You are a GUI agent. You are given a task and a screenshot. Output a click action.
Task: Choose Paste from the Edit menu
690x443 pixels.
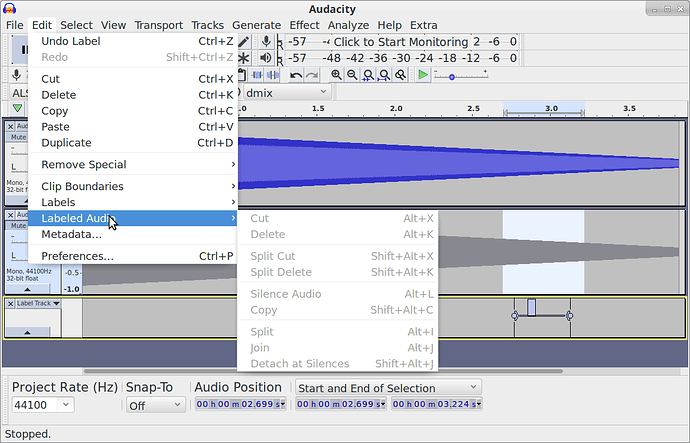tap(133, 127)
